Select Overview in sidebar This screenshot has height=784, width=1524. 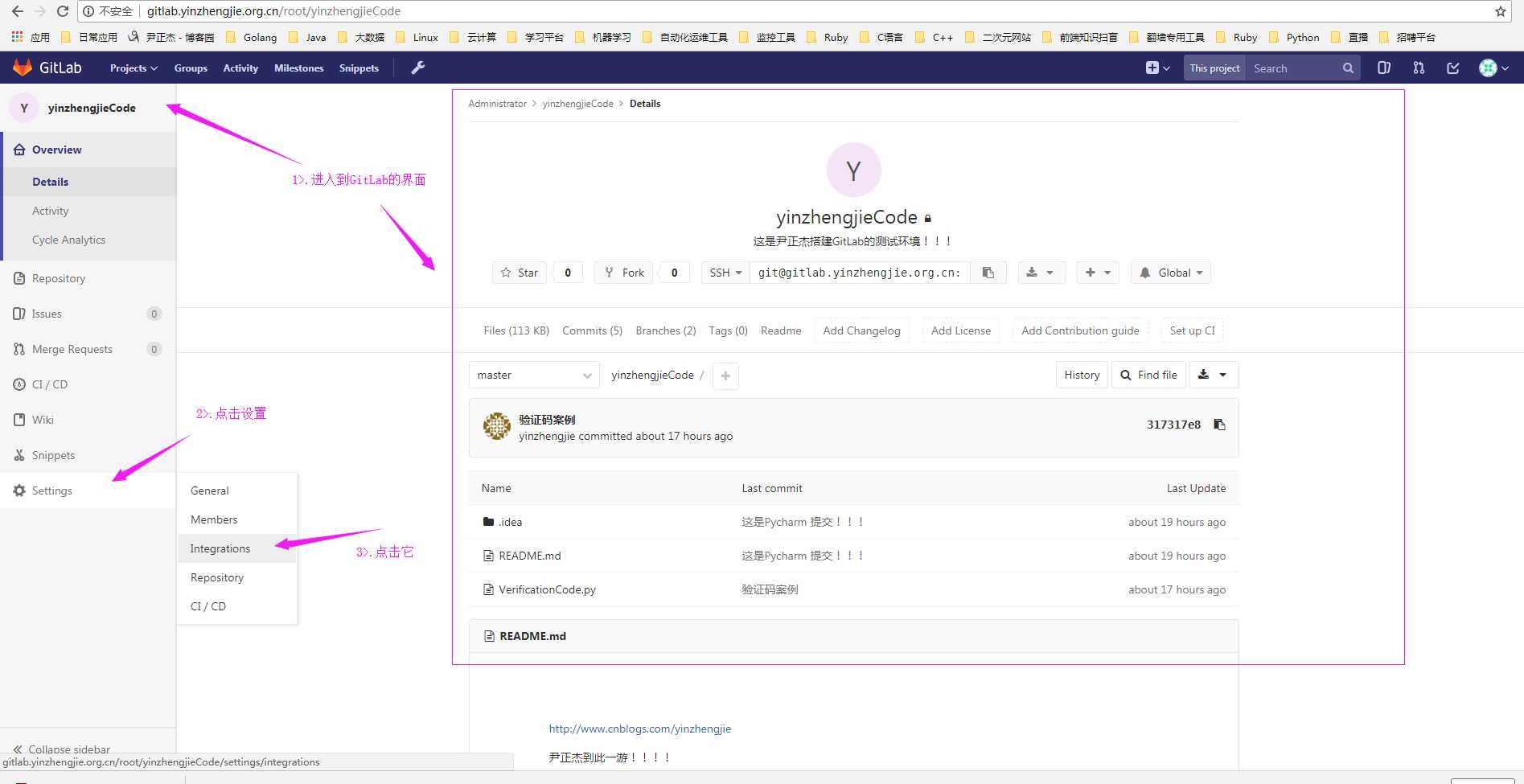pos(89,150)
